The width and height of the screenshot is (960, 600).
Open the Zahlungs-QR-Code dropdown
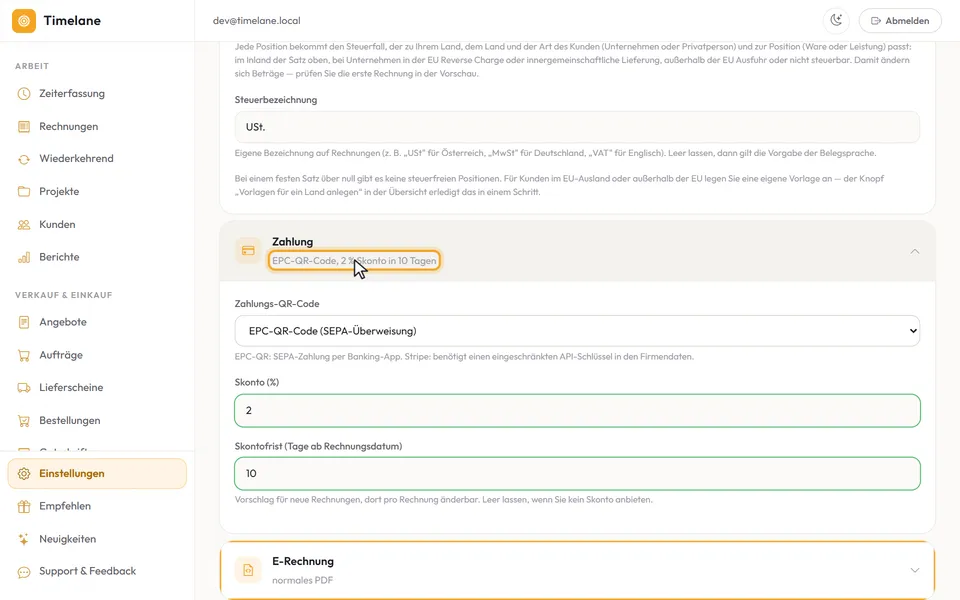click(x=577, y=331)
